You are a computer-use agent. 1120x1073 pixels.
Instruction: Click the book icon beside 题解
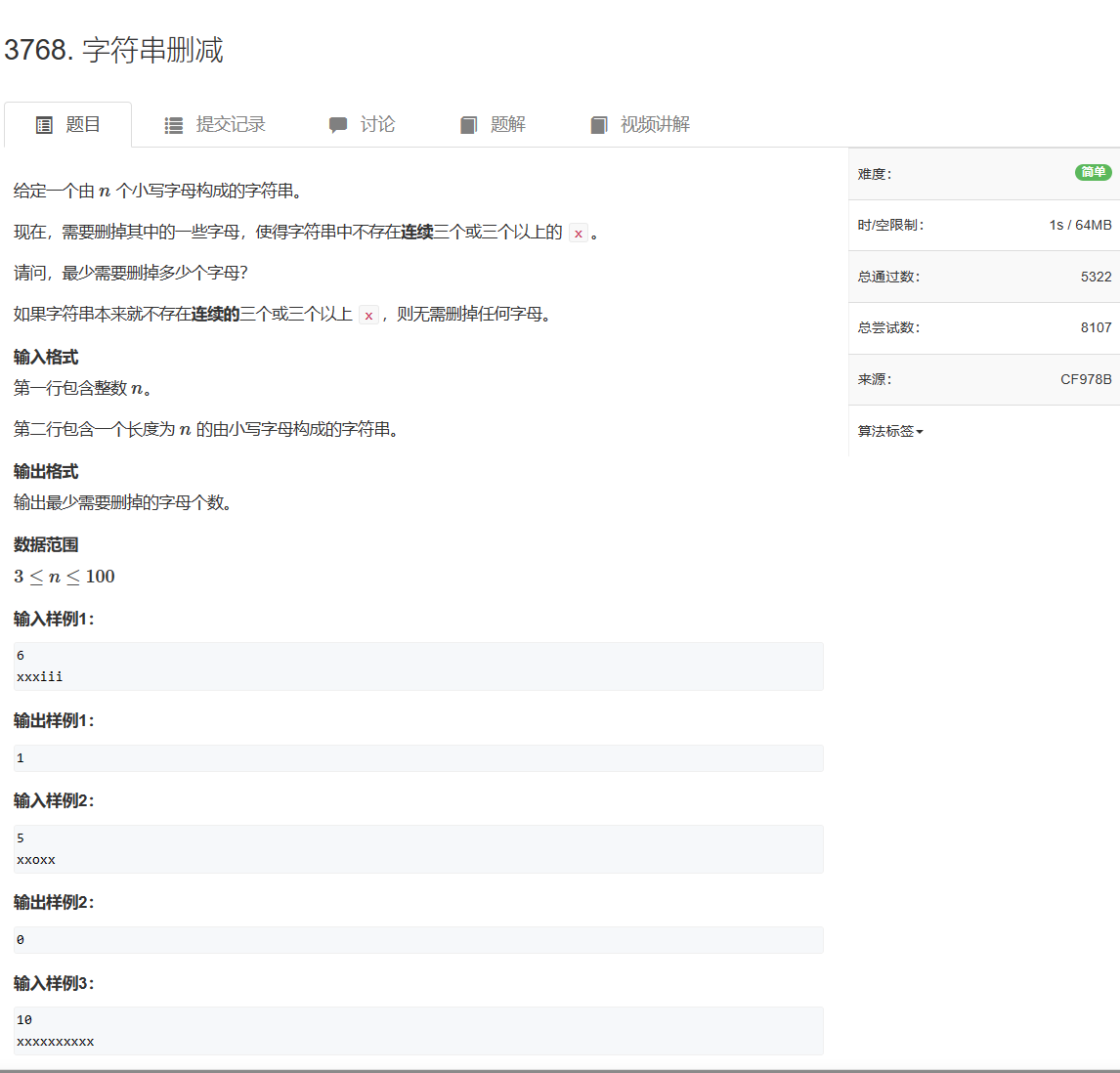click(x=469, y=125)
